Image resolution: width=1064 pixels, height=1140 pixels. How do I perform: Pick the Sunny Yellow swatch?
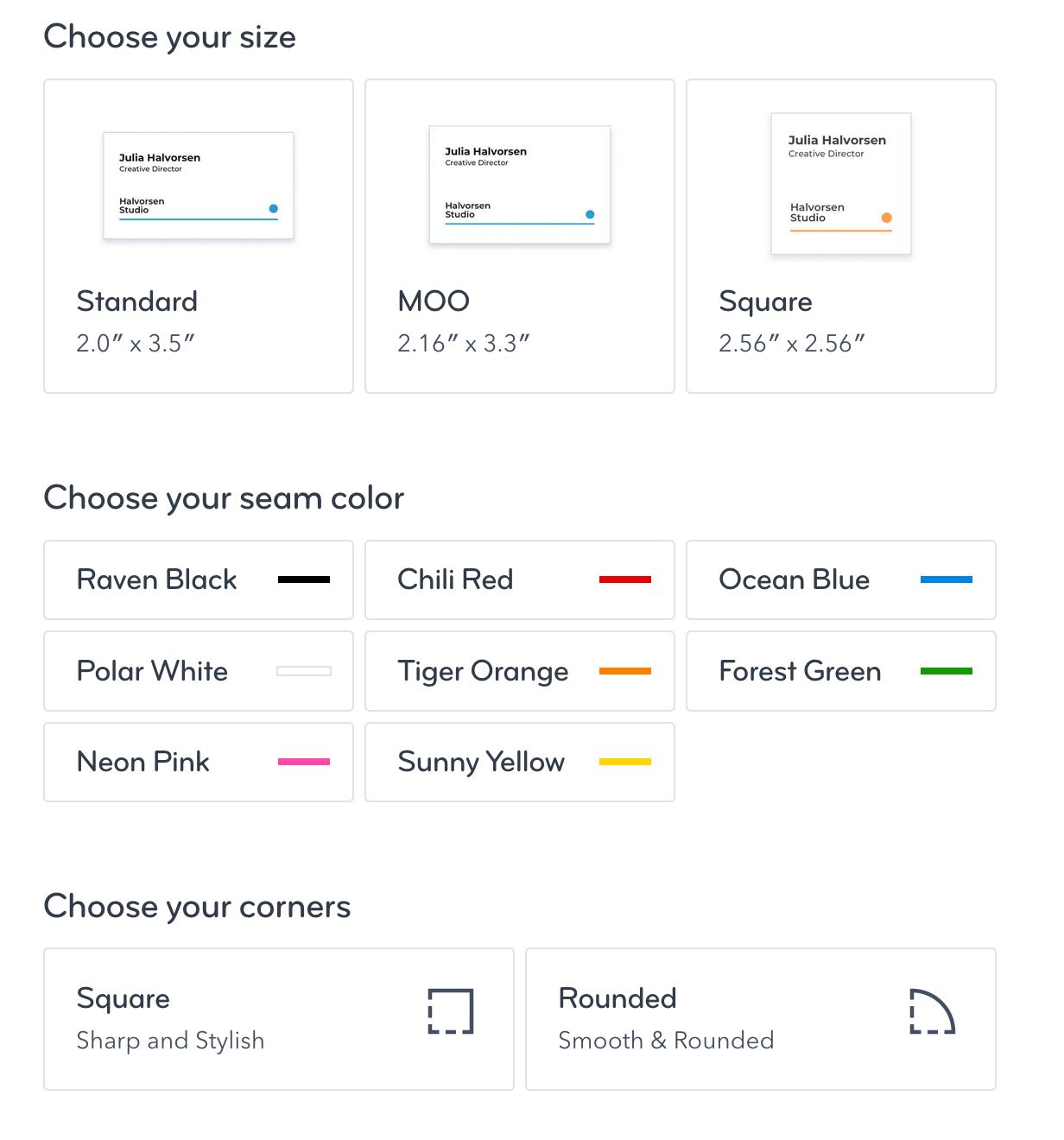pyautogui.click(x=625, y=762)
